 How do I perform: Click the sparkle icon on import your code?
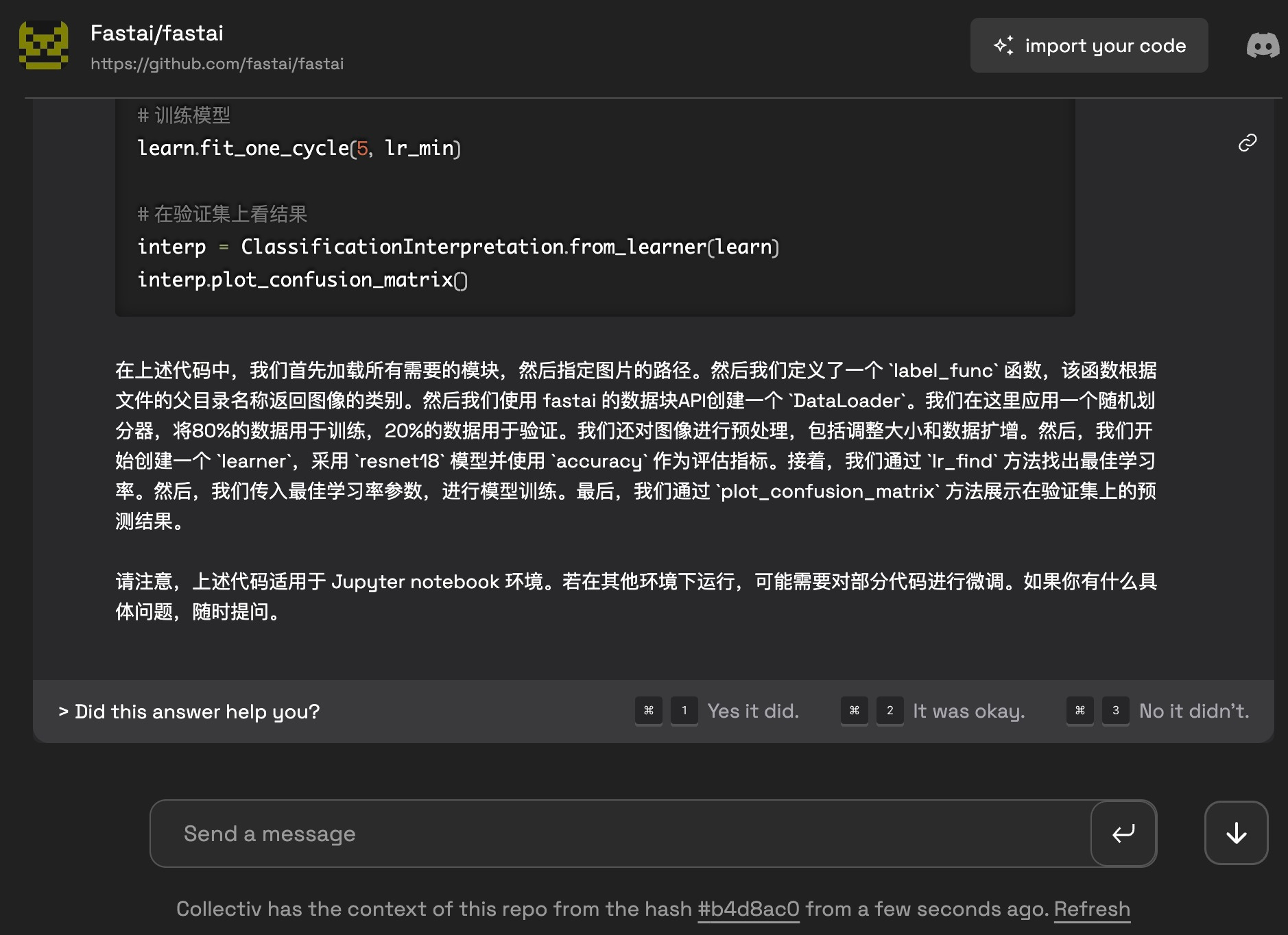pyautogui.click(x=1004, y=45)
